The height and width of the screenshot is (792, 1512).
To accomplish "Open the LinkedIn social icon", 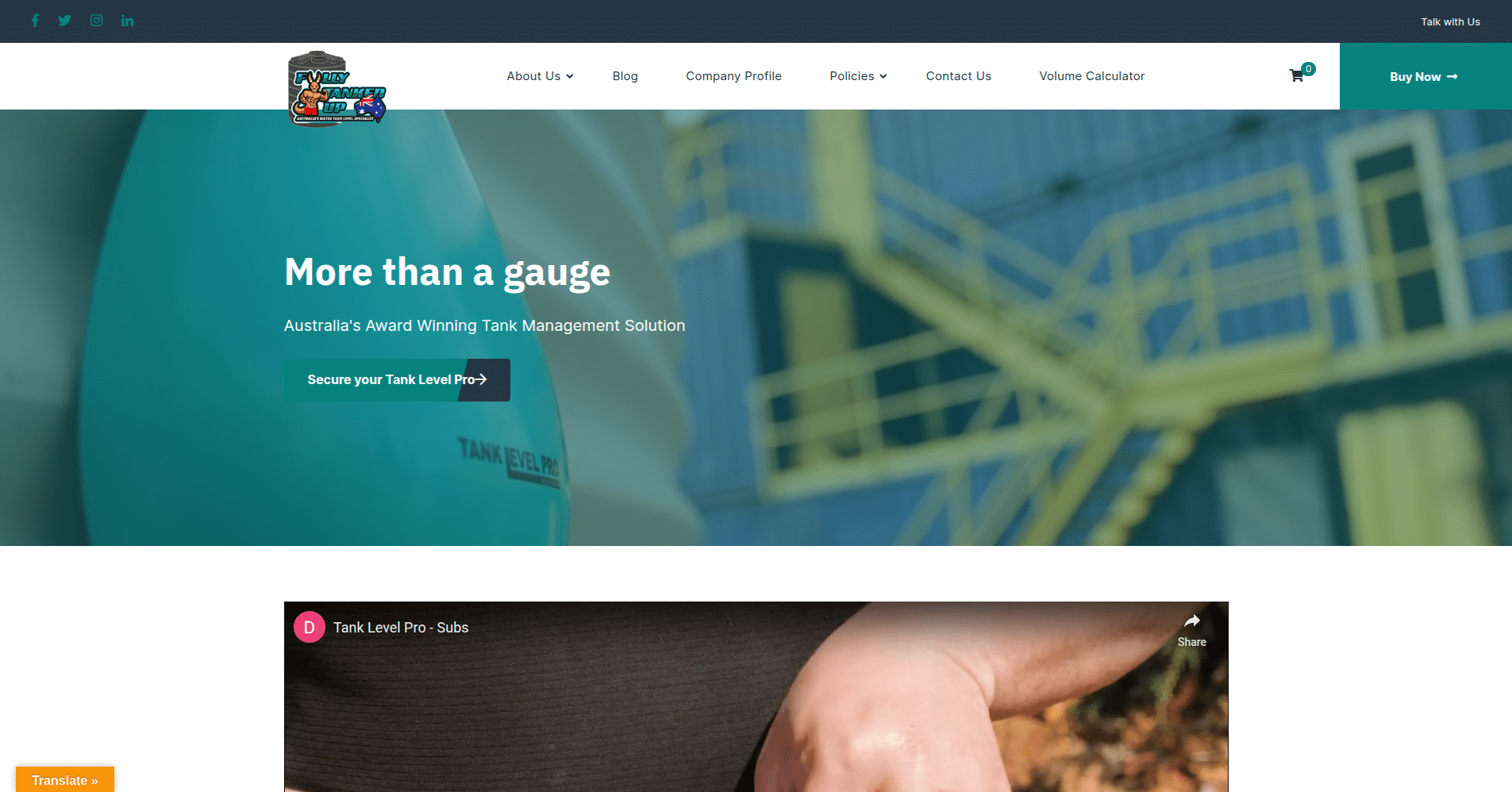I will (x=127, y=21).
